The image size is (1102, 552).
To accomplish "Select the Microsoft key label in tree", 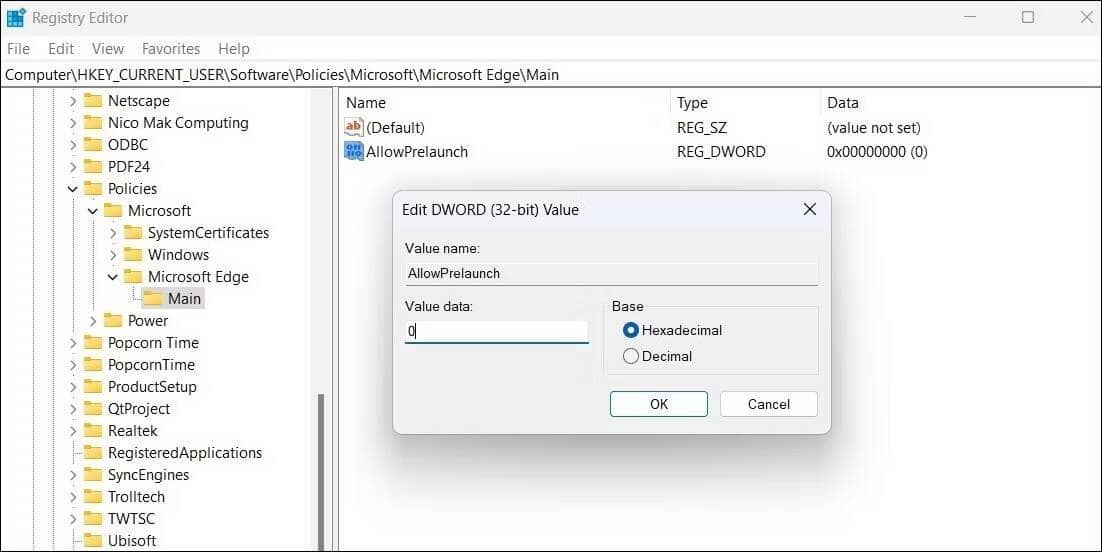I will (160, 211).
